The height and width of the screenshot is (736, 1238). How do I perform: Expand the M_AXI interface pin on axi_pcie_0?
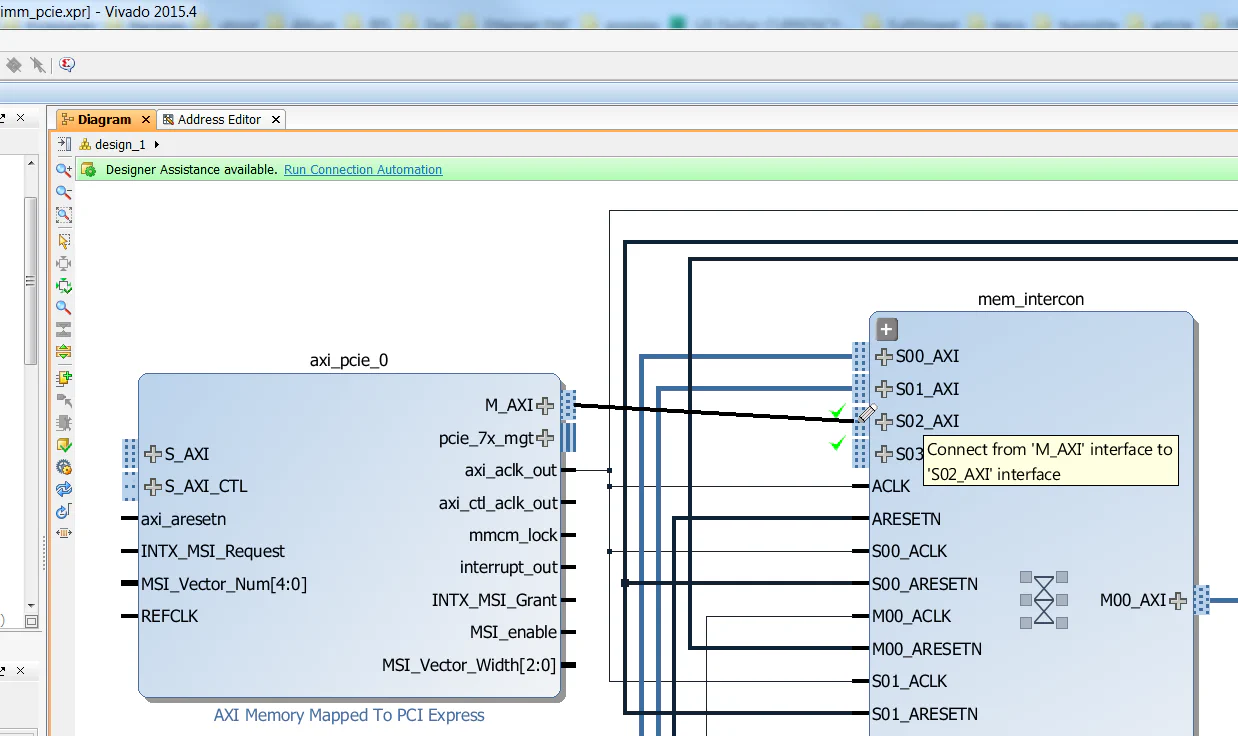547,405
